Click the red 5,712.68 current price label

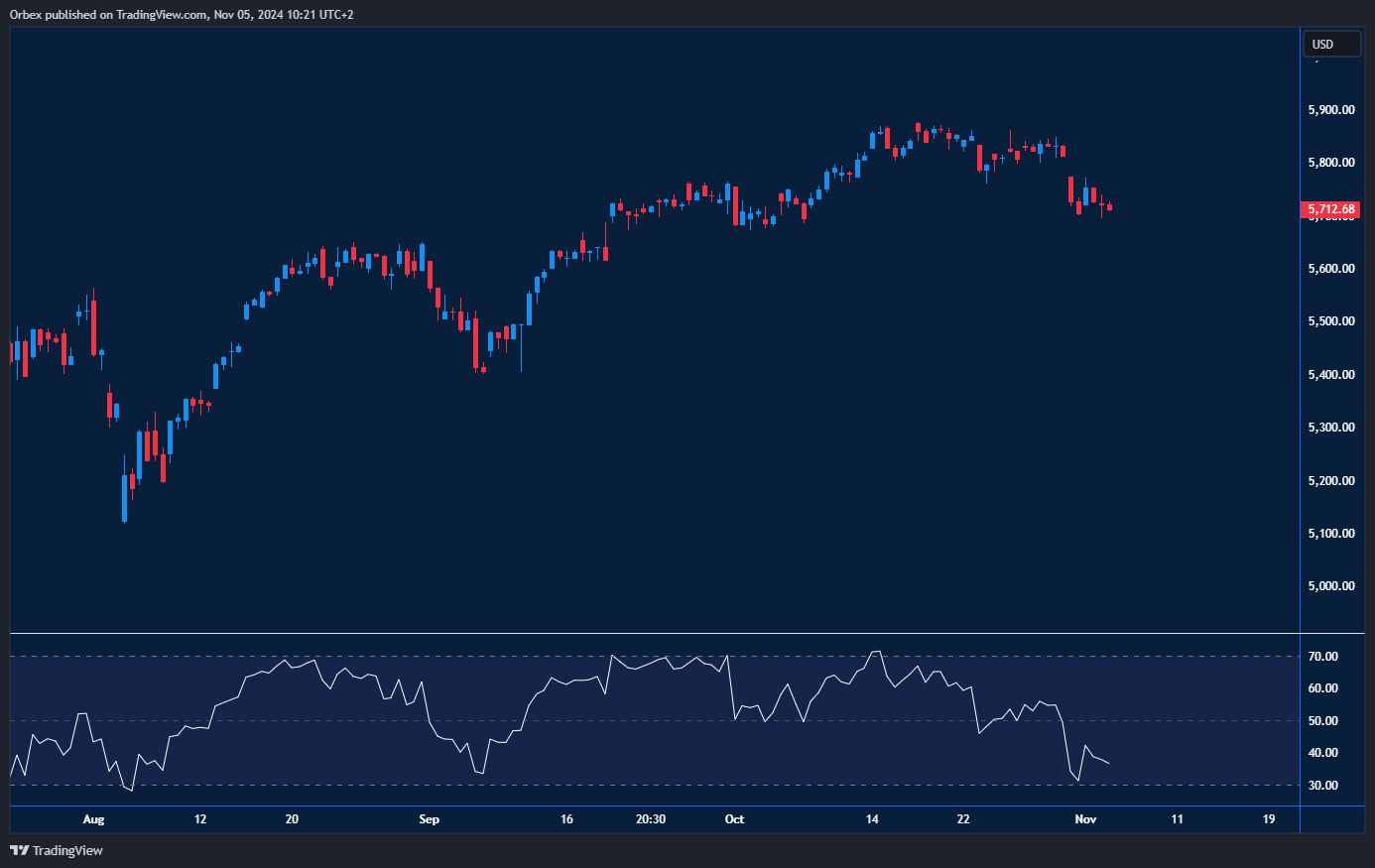point(1330,209)
